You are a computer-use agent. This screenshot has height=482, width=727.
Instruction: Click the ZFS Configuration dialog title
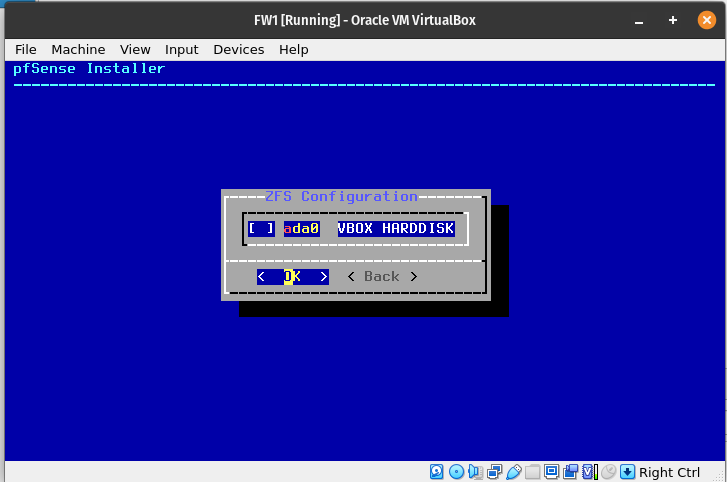[x=341, y=197]
